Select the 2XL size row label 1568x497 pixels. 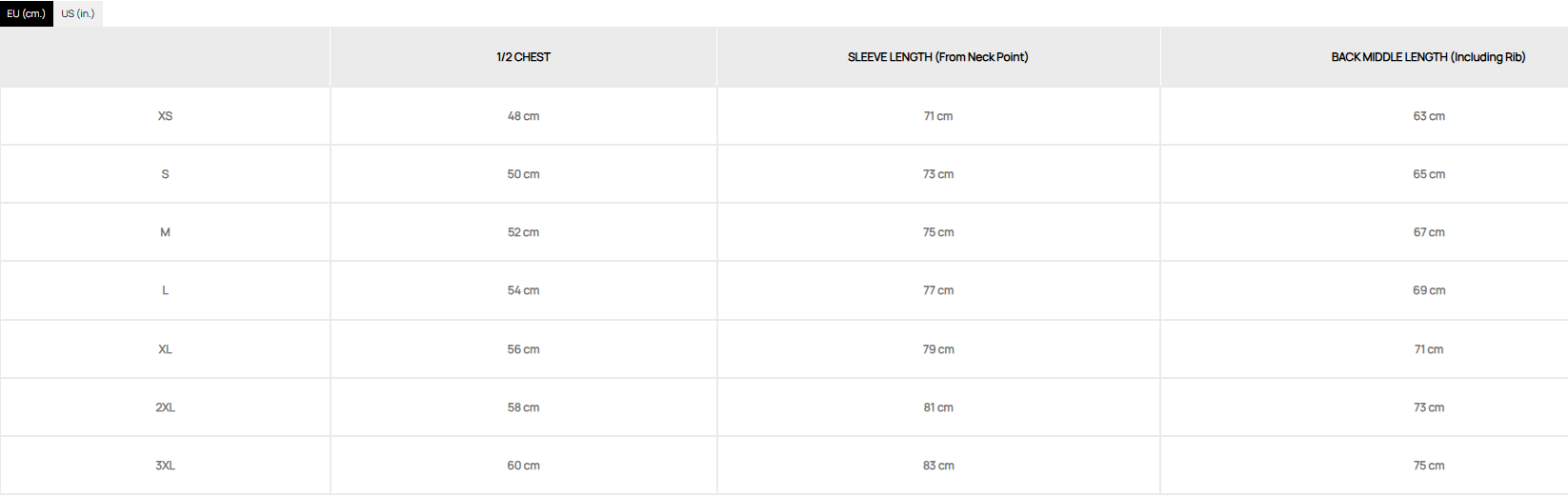point(165,408)
